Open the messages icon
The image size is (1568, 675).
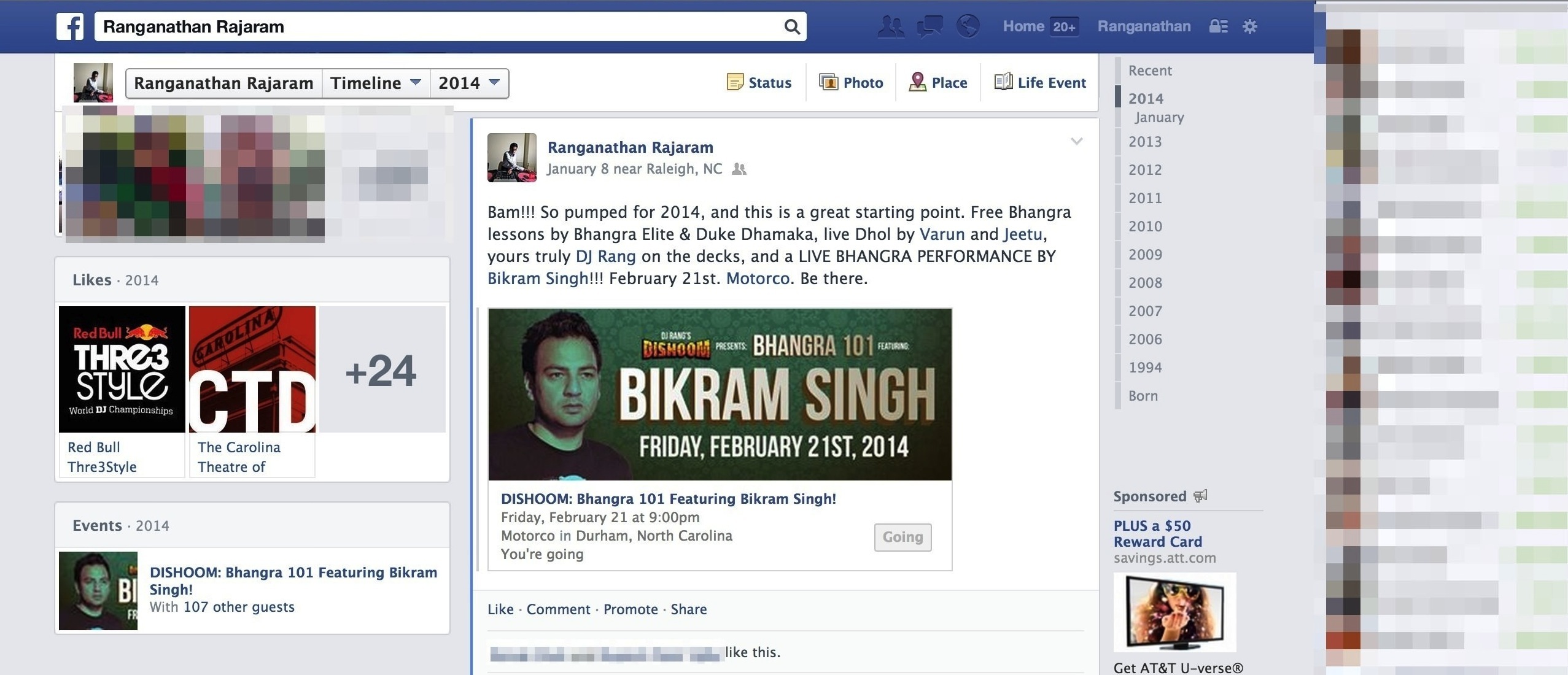[930, 27]
